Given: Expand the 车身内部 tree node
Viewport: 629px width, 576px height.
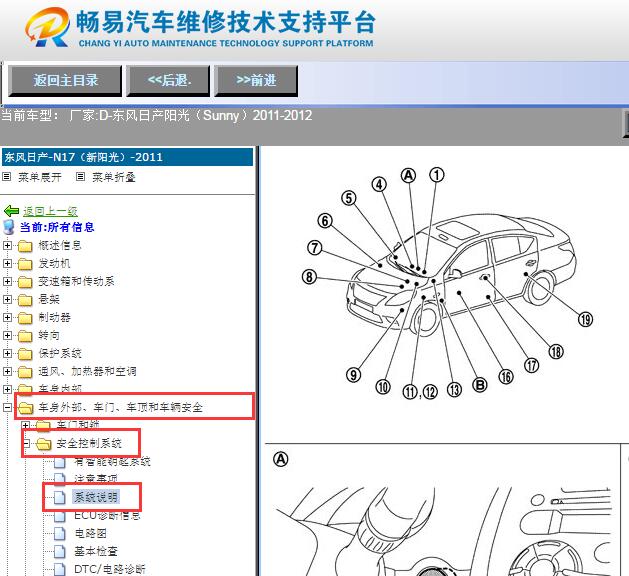Looking at the screenshot, I should 7,389.
